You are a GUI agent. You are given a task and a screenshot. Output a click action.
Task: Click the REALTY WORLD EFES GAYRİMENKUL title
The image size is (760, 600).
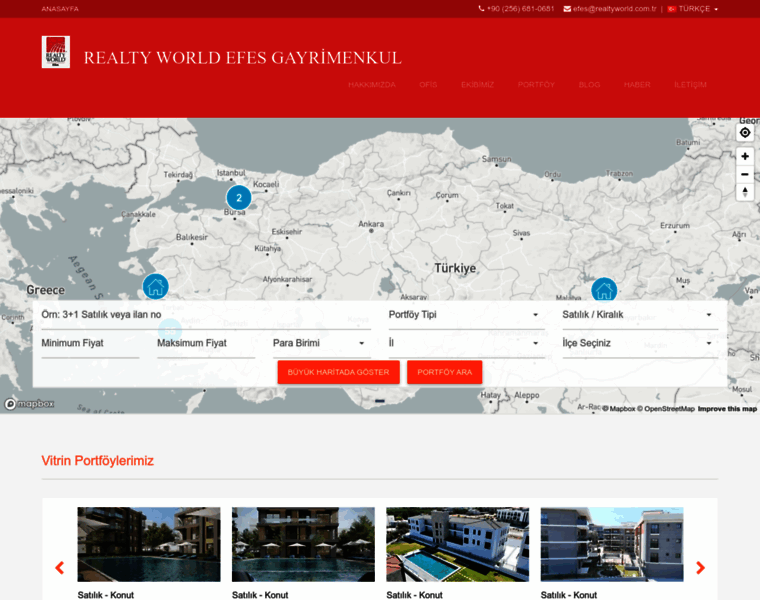coord(242,58)
